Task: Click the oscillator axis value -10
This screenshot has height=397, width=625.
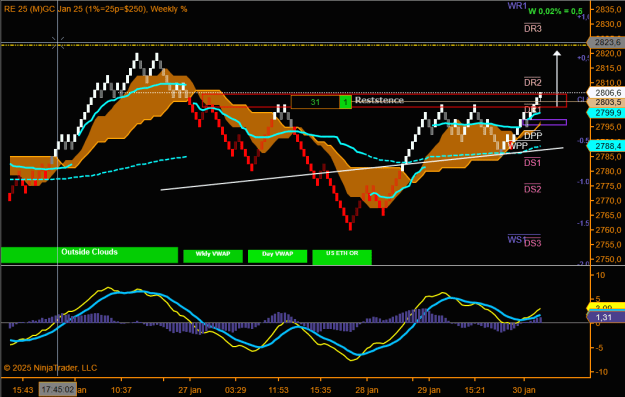Action: pyautogui.click(x=600, y=372)
